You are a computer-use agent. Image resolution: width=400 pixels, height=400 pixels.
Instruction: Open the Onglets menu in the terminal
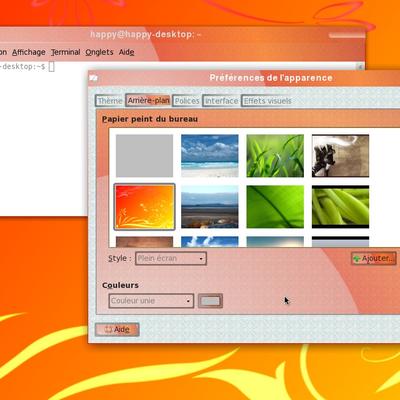click(99, 52)
